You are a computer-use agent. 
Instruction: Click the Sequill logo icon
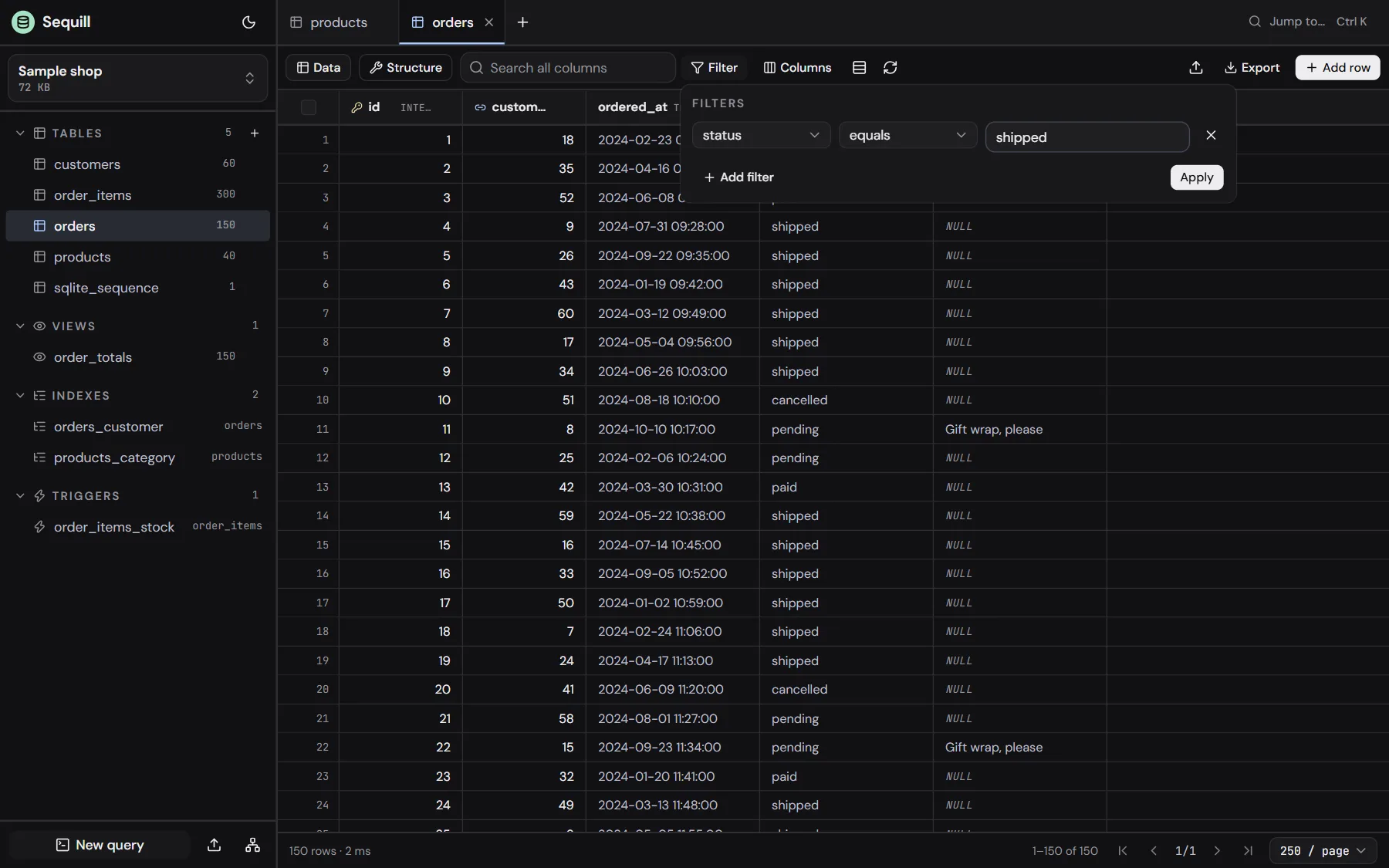point(23,22)
